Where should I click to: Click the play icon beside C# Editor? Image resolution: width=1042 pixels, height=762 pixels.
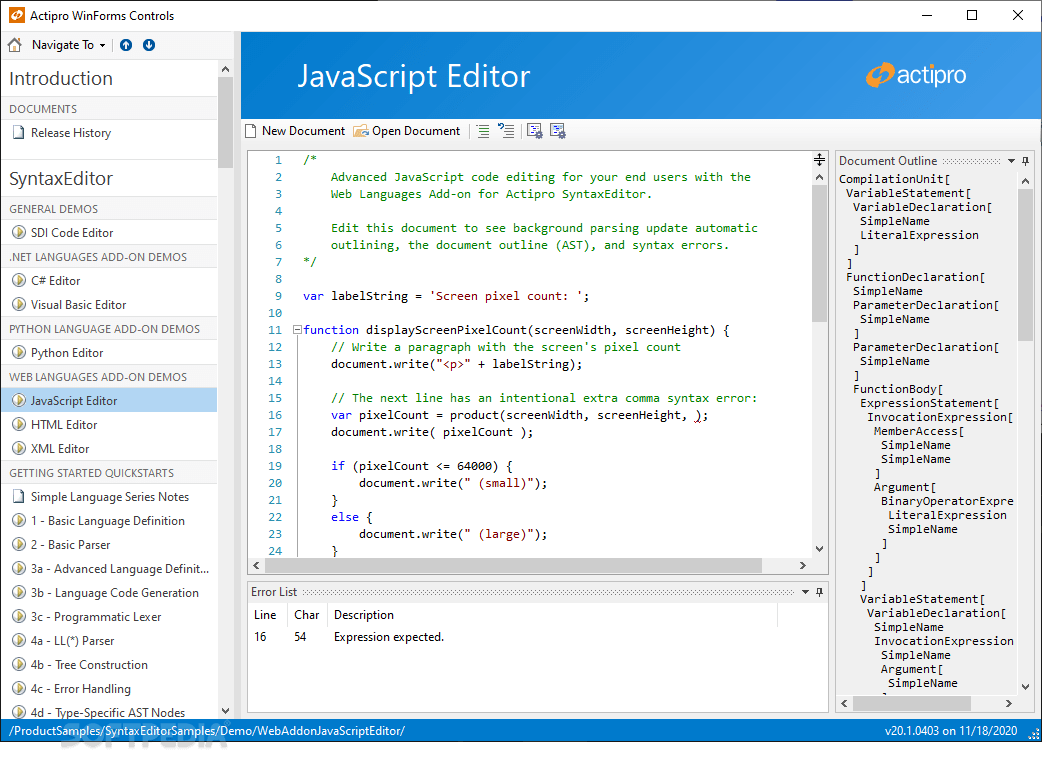click(x=19, y=280)
